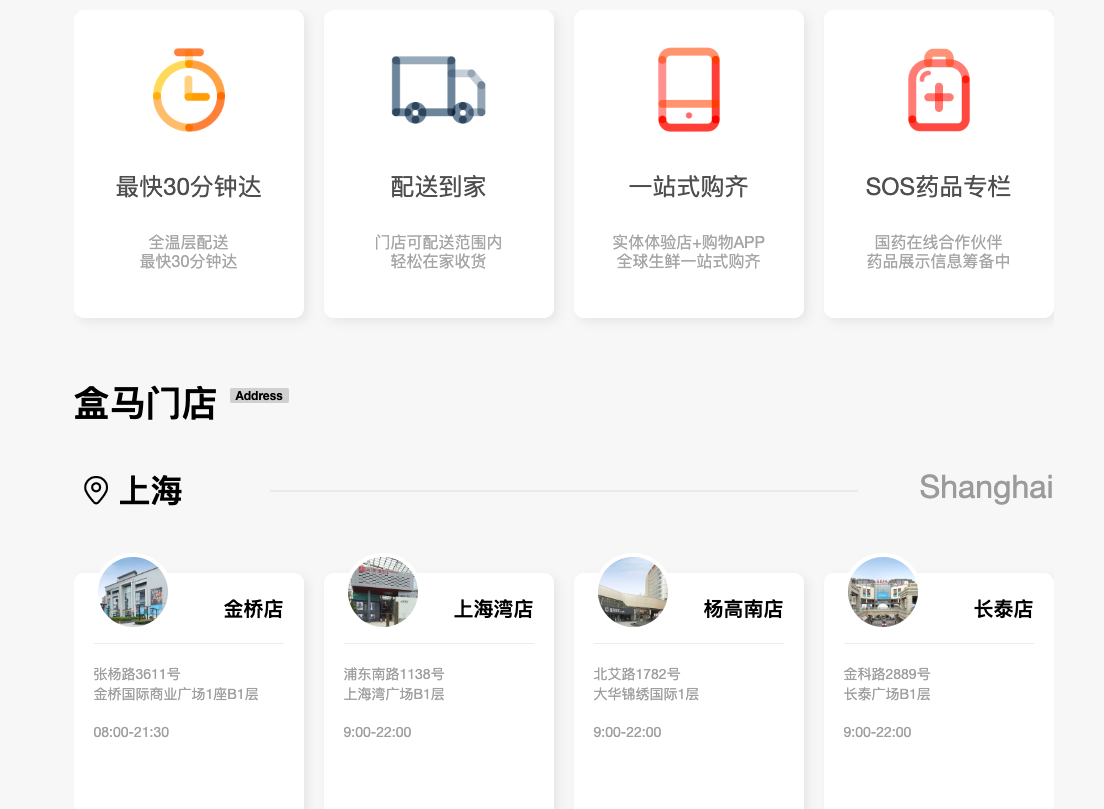The image size is (1104, 809).
Task: Click 长泰店 hours 9:00-22:00
Action: pyautogui.click(x=877, y=732)
